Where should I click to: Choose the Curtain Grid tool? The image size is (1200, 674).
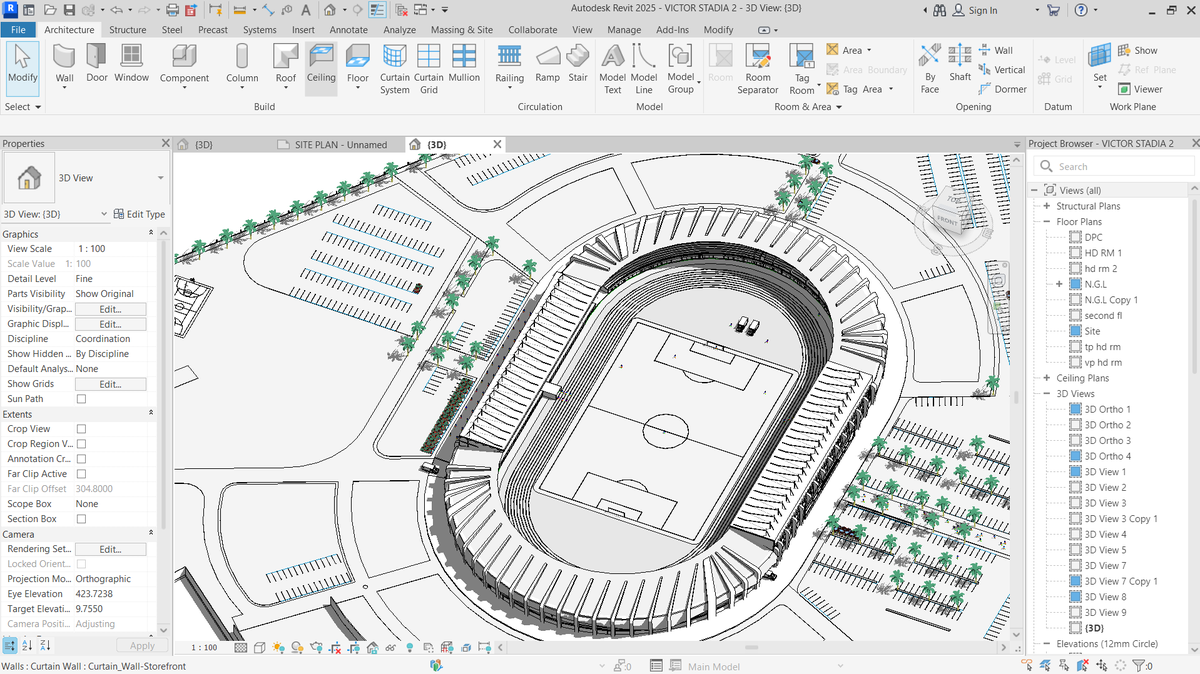coord(429,68)
